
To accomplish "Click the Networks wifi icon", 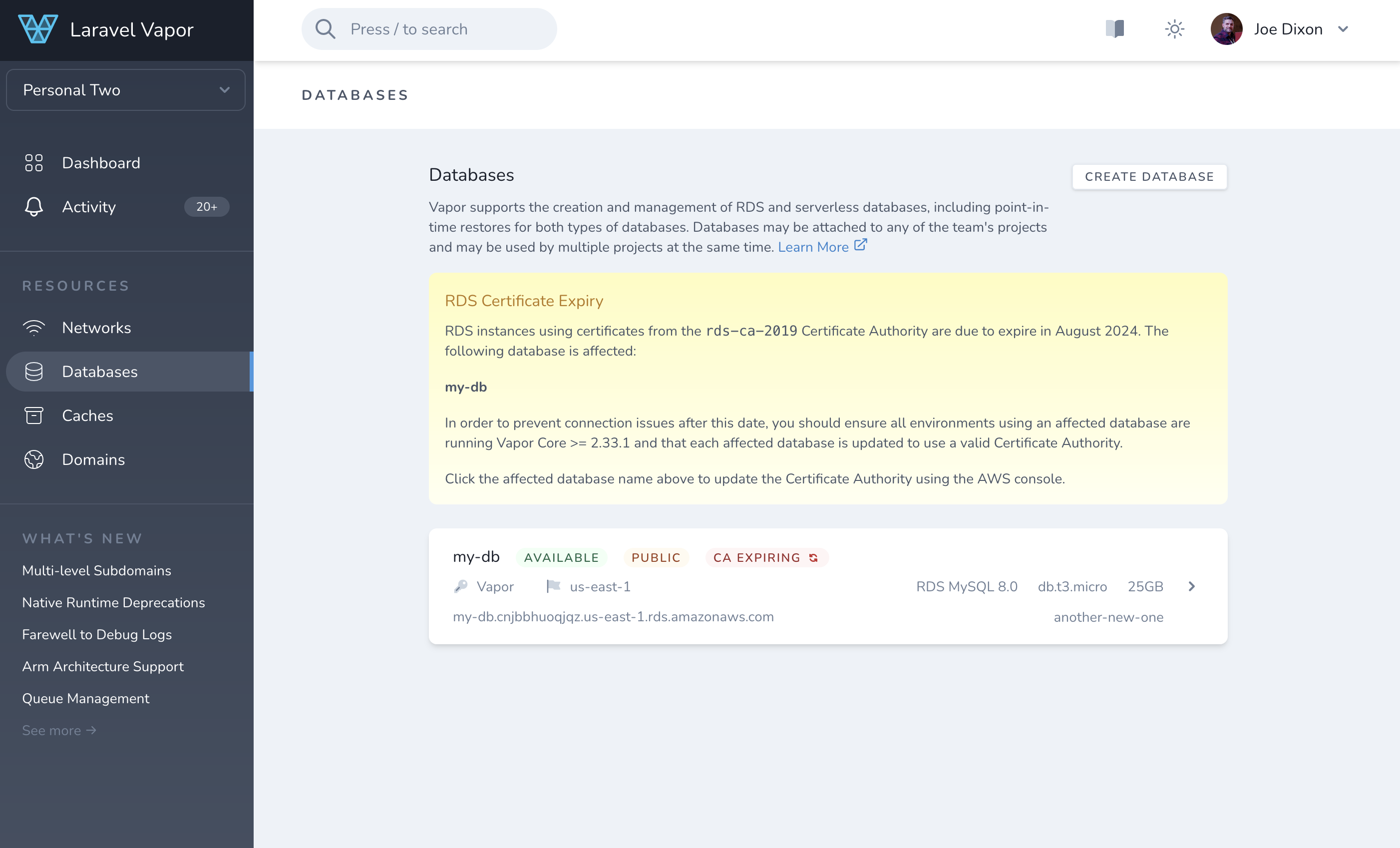I will click(x=34, y=328).
